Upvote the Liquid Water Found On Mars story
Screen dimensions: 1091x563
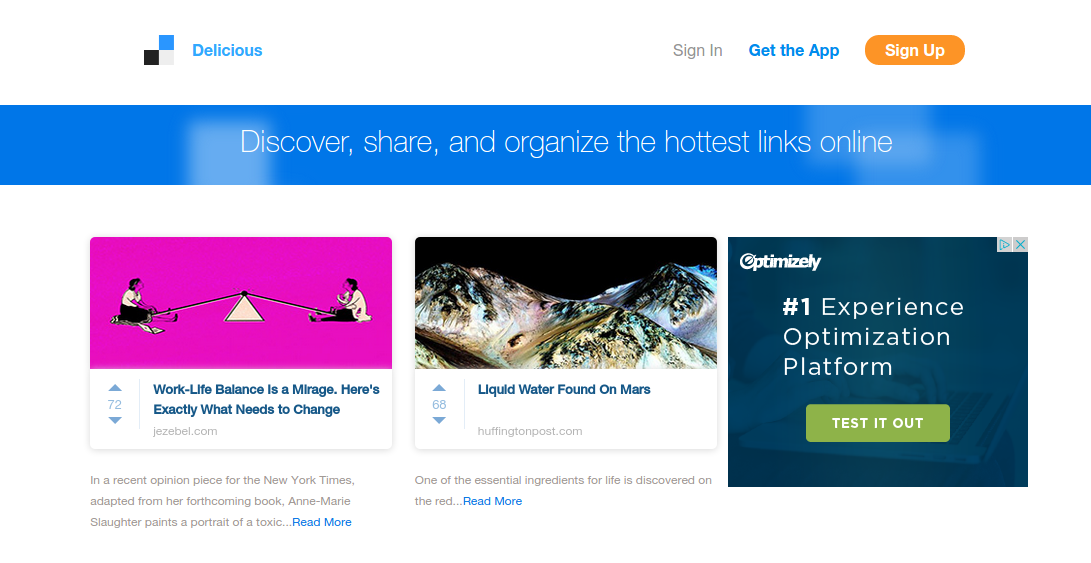tap(439, 388)
